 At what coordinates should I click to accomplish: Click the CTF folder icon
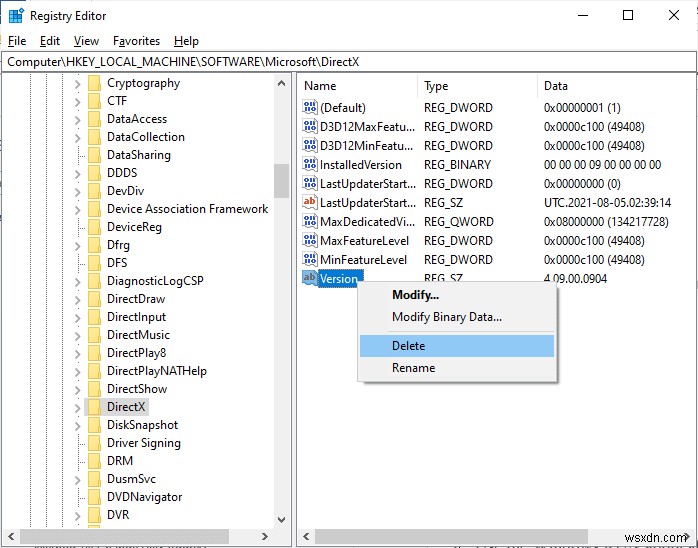tap(94, 101)
